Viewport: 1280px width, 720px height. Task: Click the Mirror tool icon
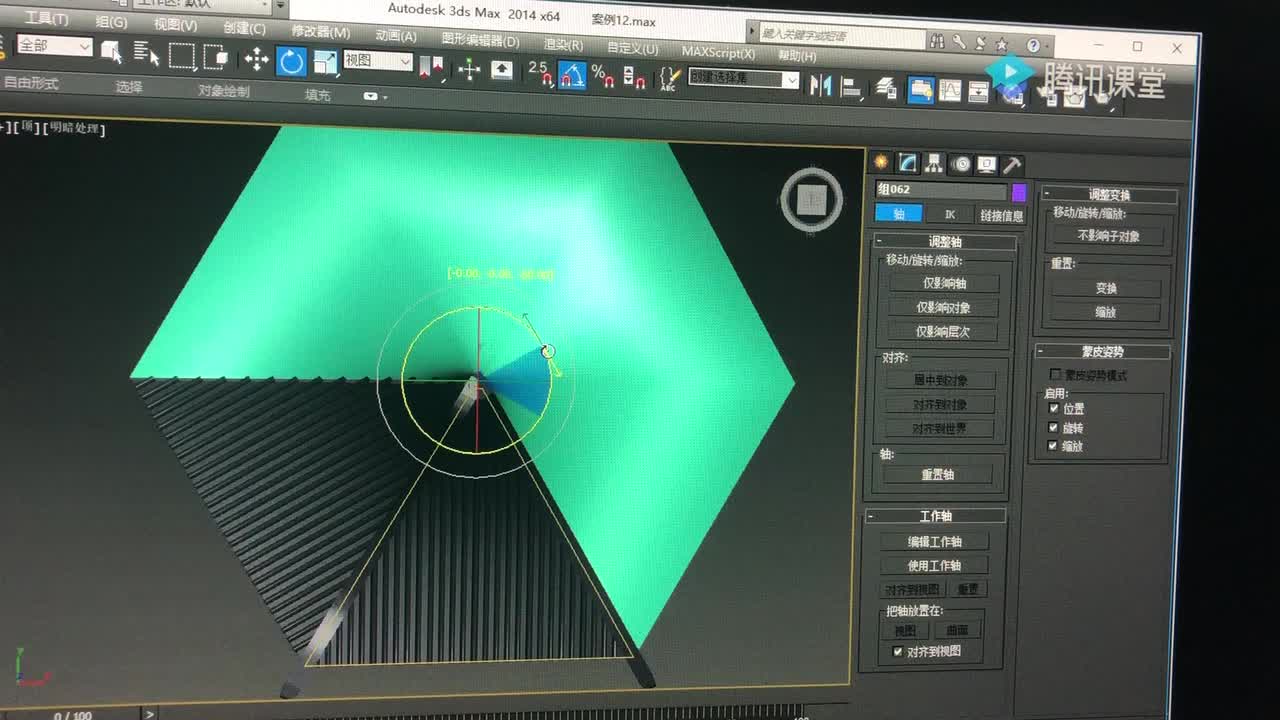821,85
